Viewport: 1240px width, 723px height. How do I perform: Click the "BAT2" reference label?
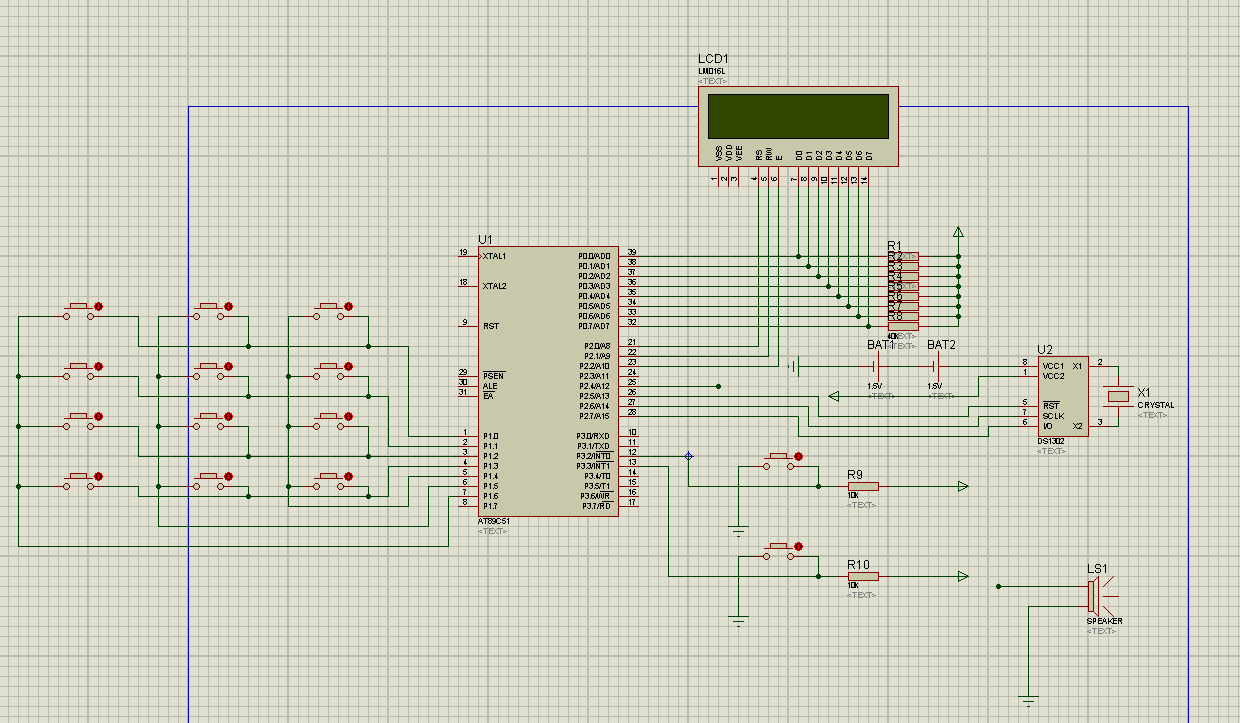click(x=942, y=345)
